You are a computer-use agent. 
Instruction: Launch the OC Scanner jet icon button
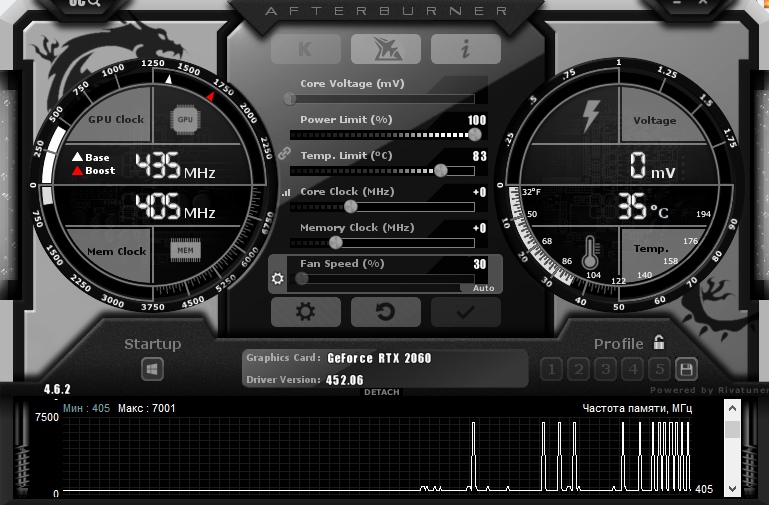(x=385, y=49)
